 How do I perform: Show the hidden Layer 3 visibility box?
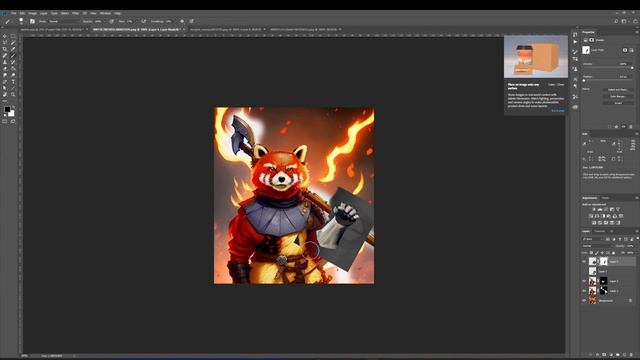click(x=584, y=271)
